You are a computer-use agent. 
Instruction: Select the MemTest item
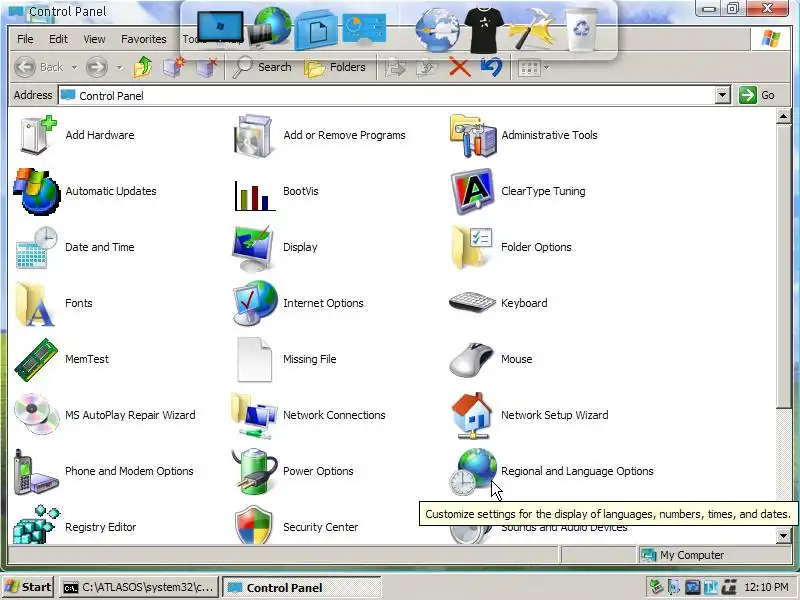tap(62, 360)
